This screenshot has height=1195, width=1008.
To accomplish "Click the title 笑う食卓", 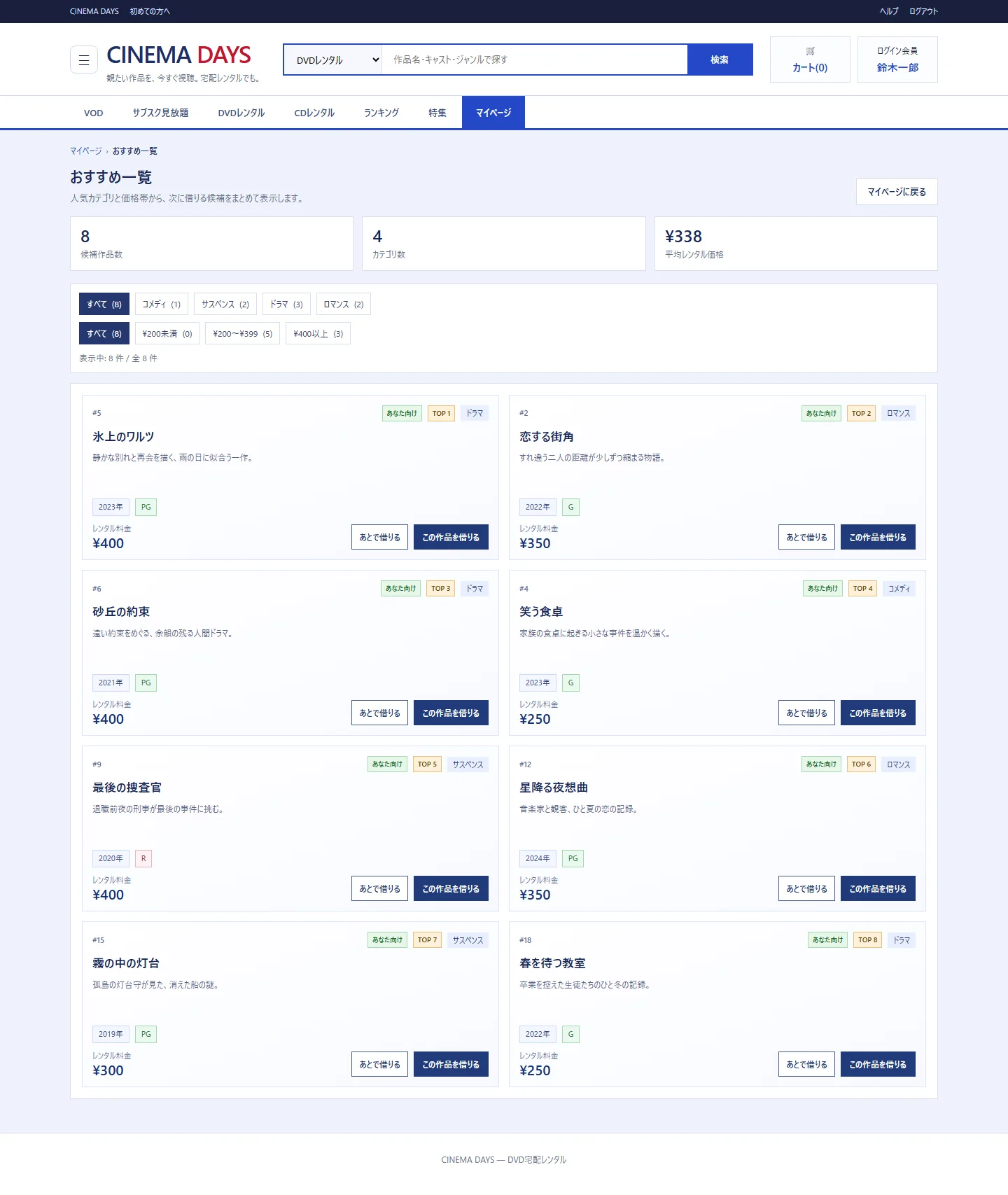I will pyautogui.click(x=541, y=612).
